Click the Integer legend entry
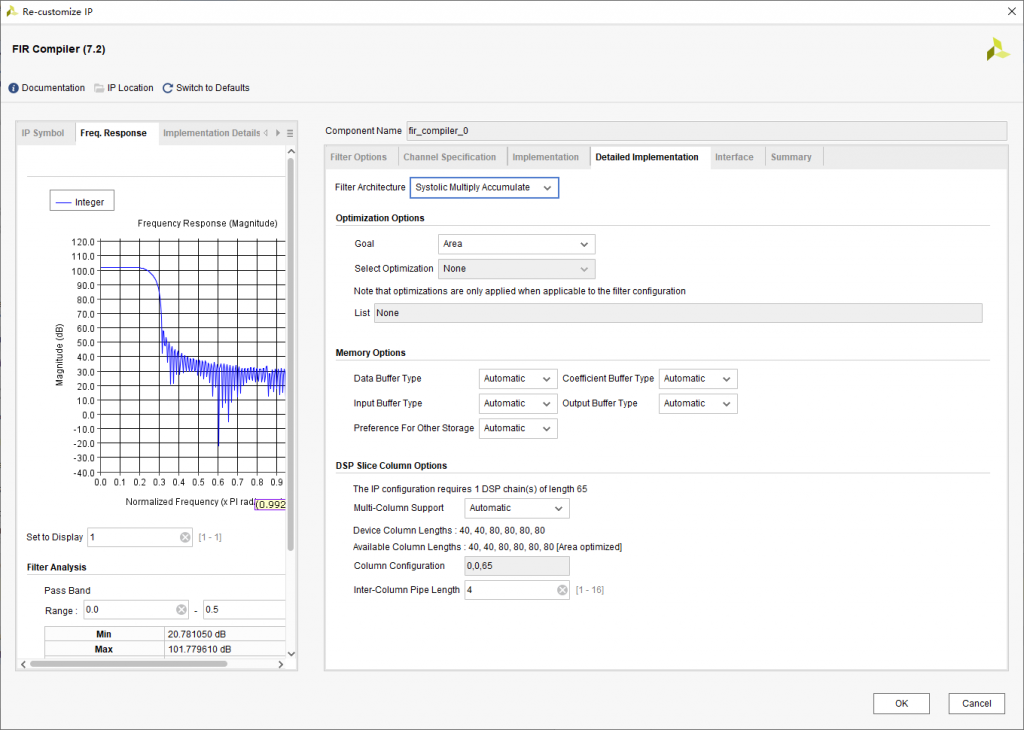This screenshot has width=1024, height=730. pyautogui.click(x=82, y=202)
